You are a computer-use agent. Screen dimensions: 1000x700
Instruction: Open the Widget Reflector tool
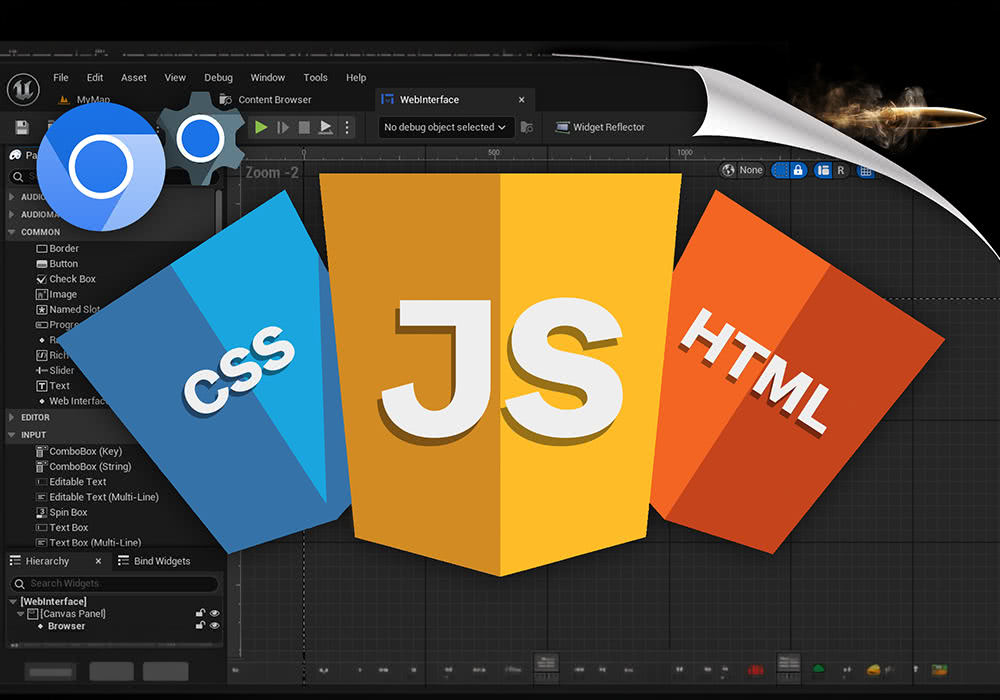pyautogui.click(x=600, y=127)
